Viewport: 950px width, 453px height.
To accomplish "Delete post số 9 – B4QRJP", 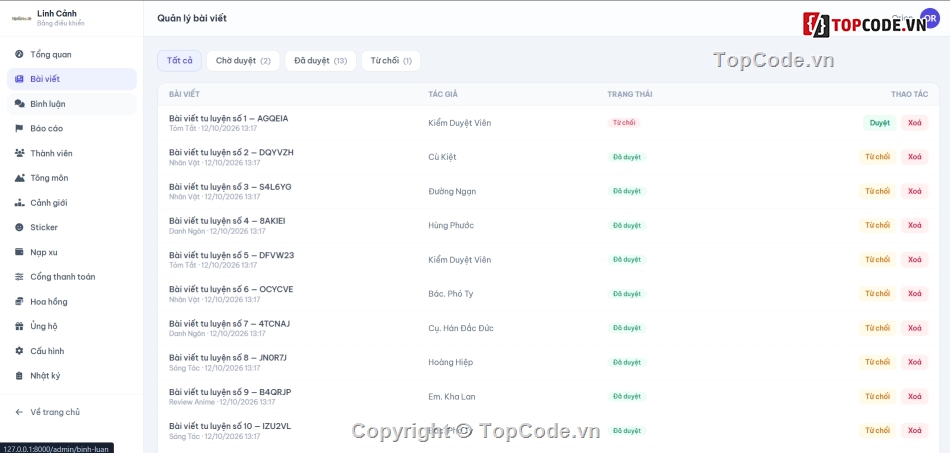I will click(x=915, y=397).
